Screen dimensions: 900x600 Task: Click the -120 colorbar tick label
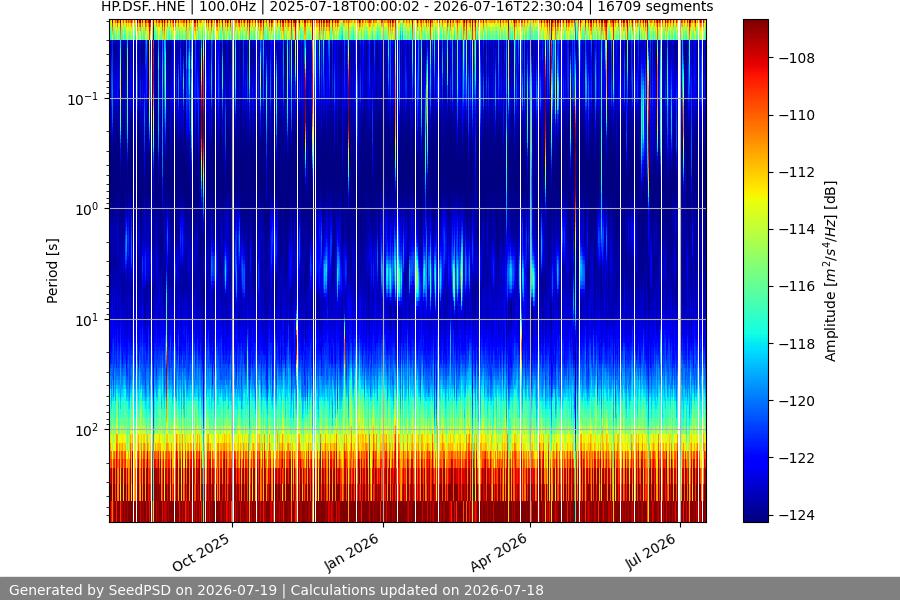[797, 401]
